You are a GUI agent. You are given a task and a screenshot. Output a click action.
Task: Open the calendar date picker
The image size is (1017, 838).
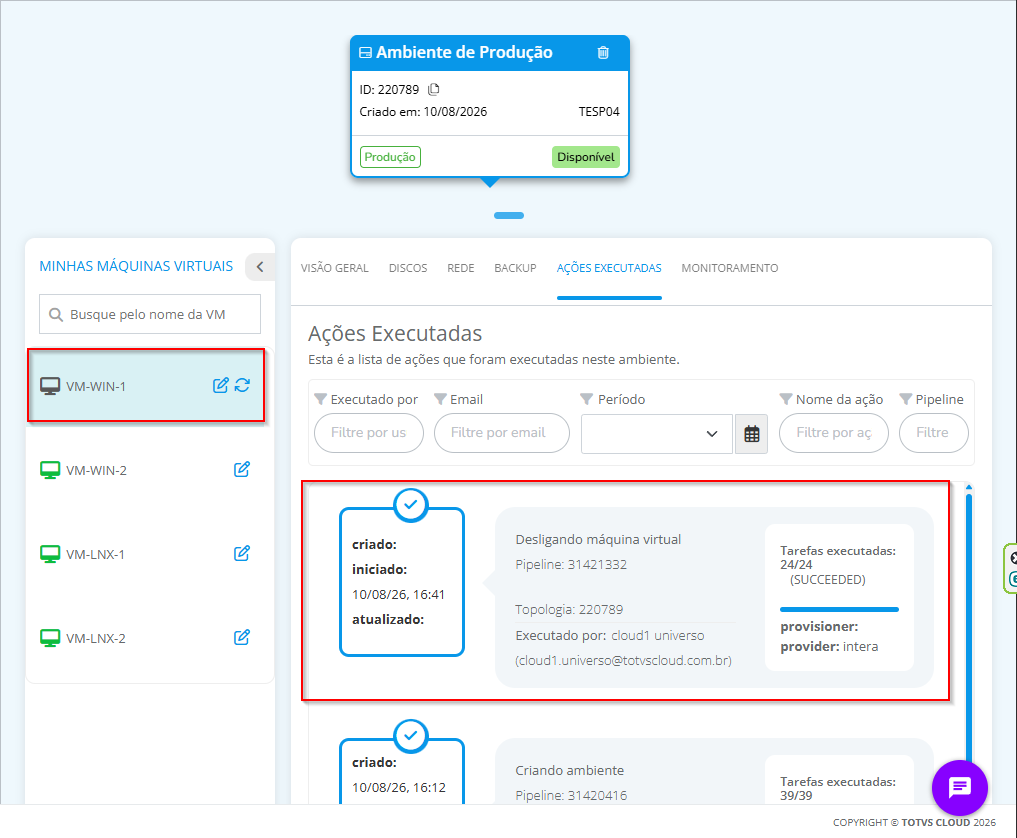[x=752, y=434]
